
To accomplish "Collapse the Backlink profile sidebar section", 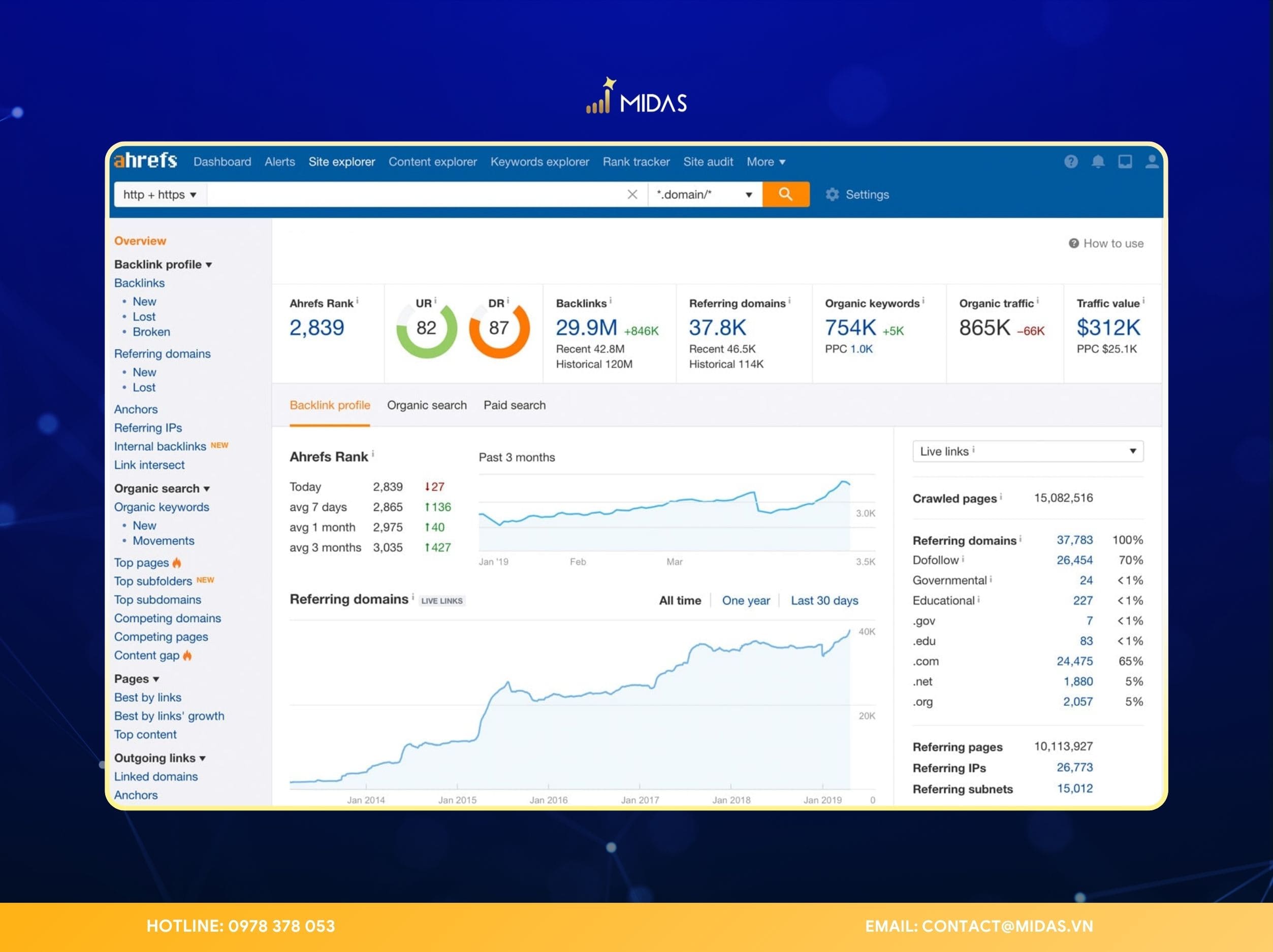I will click(x=163, y=265).
